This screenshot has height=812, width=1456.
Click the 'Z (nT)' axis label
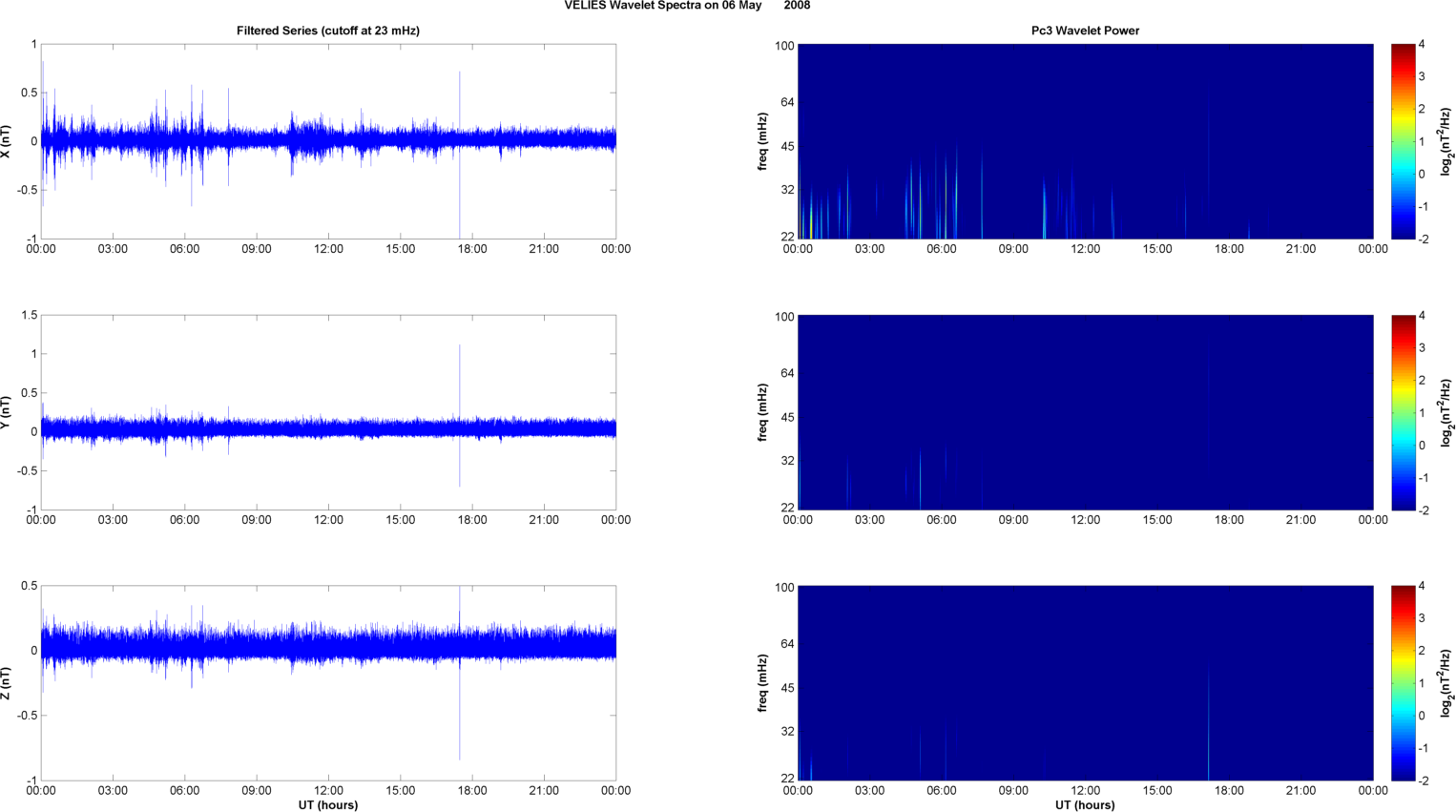click(x=7, y=683)
